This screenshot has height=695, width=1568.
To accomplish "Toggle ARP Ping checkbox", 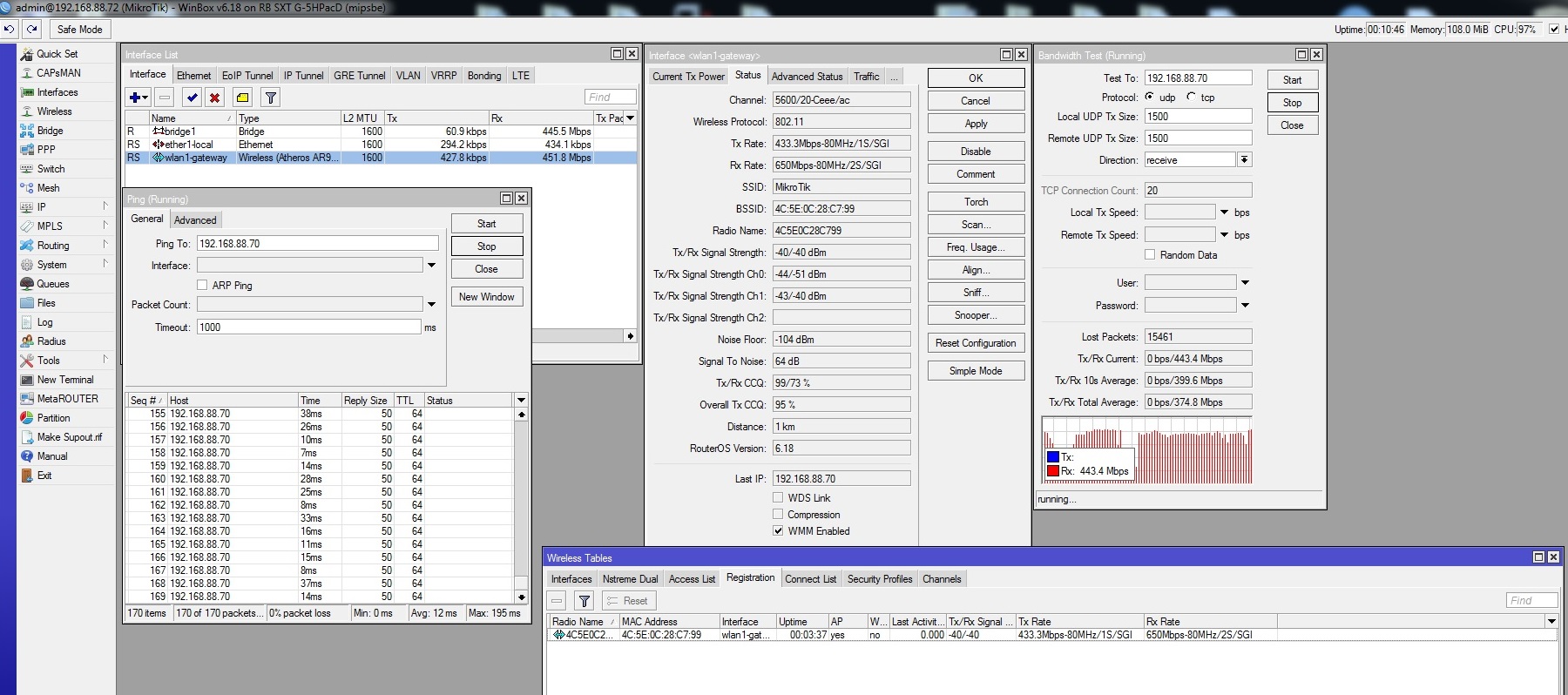I will pyautogui.click(x=202, y=286).
